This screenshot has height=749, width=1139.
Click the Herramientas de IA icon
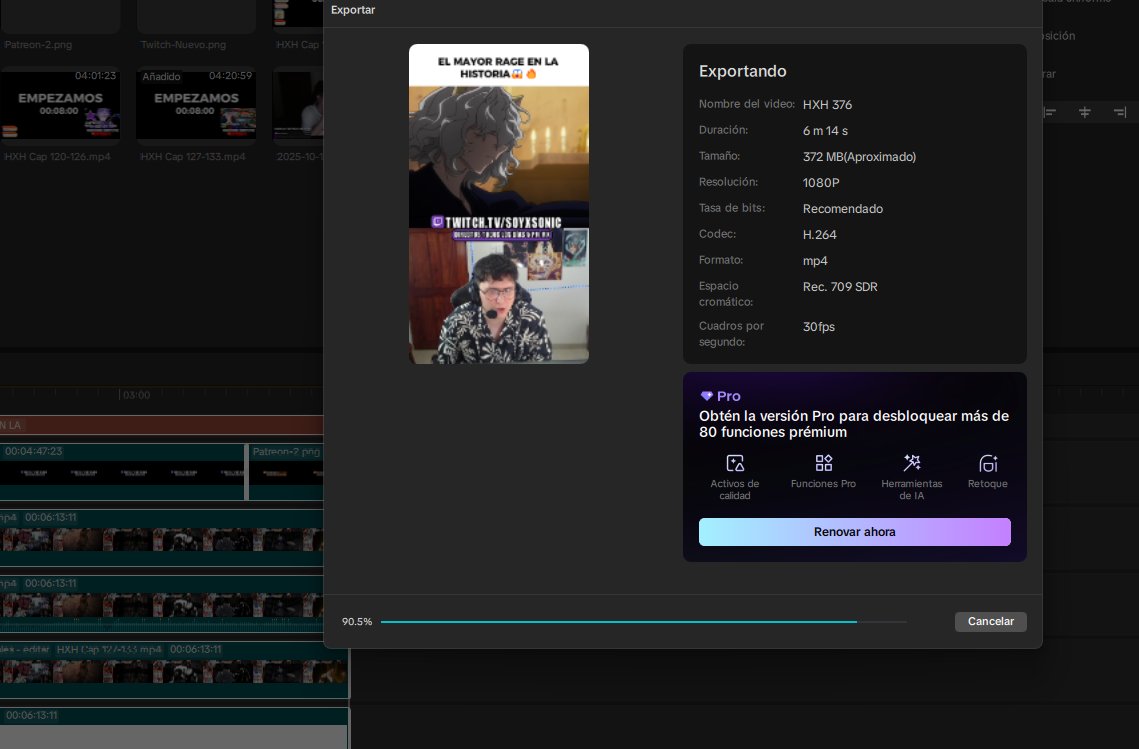coord(912,463)
